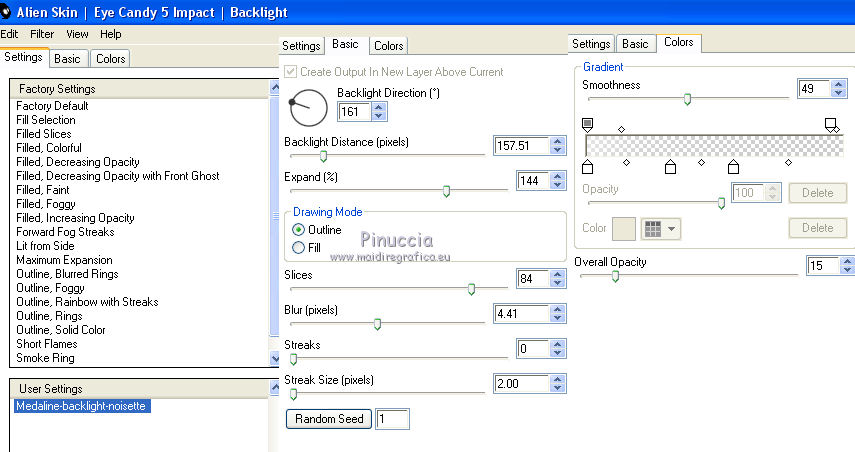Adjust the Blur slider
The height and width of the screenshot is (452, 855).
tap(377, 324)
